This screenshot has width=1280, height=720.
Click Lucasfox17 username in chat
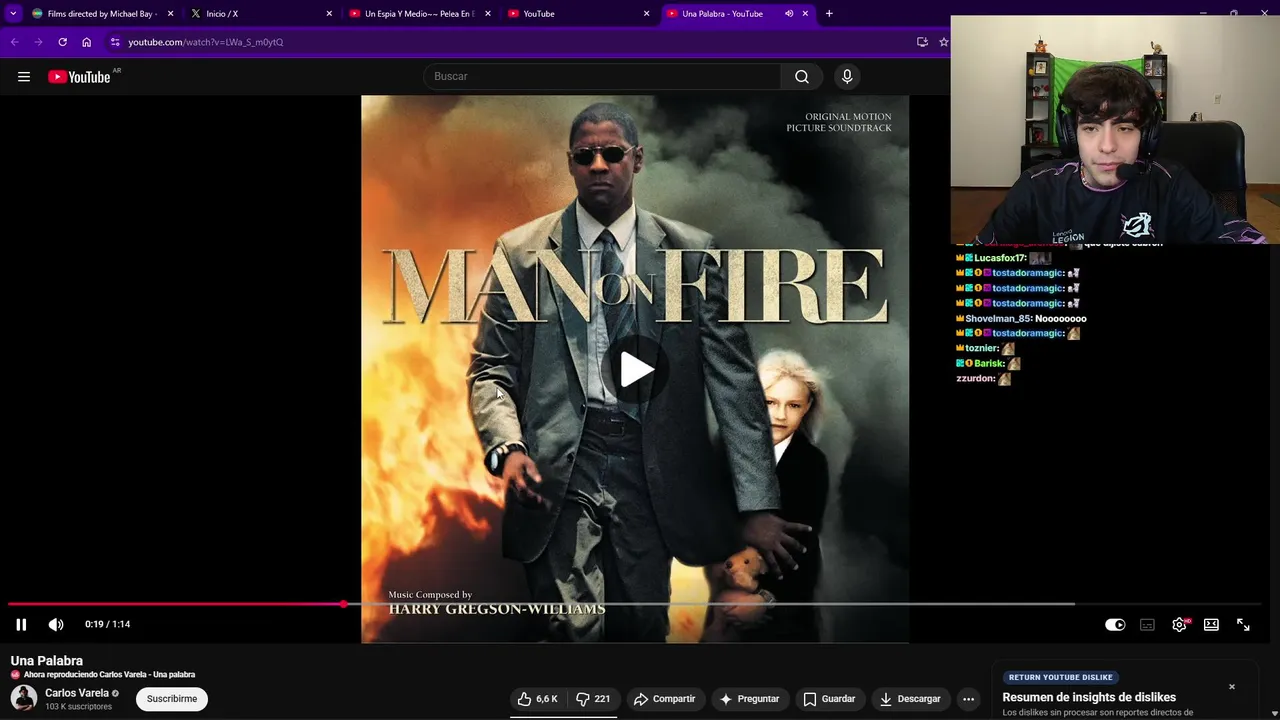pos(1000,258)
